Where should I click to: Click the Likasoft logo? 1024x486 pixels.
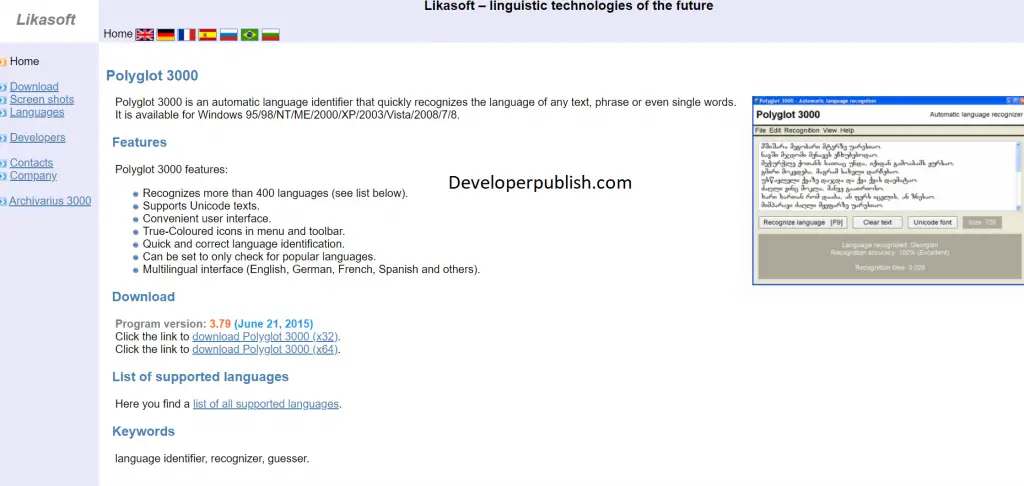click(46, 20)
